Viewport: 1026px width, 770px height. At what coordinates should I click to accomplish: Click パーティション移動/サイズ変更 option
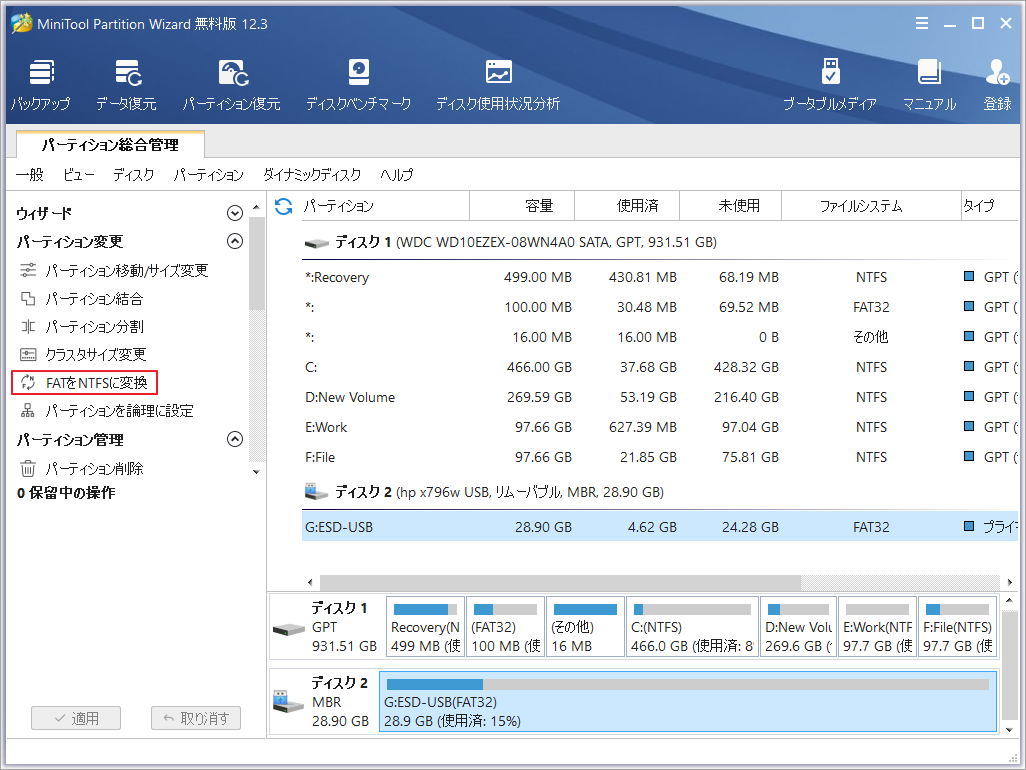(x=126, y=271)
